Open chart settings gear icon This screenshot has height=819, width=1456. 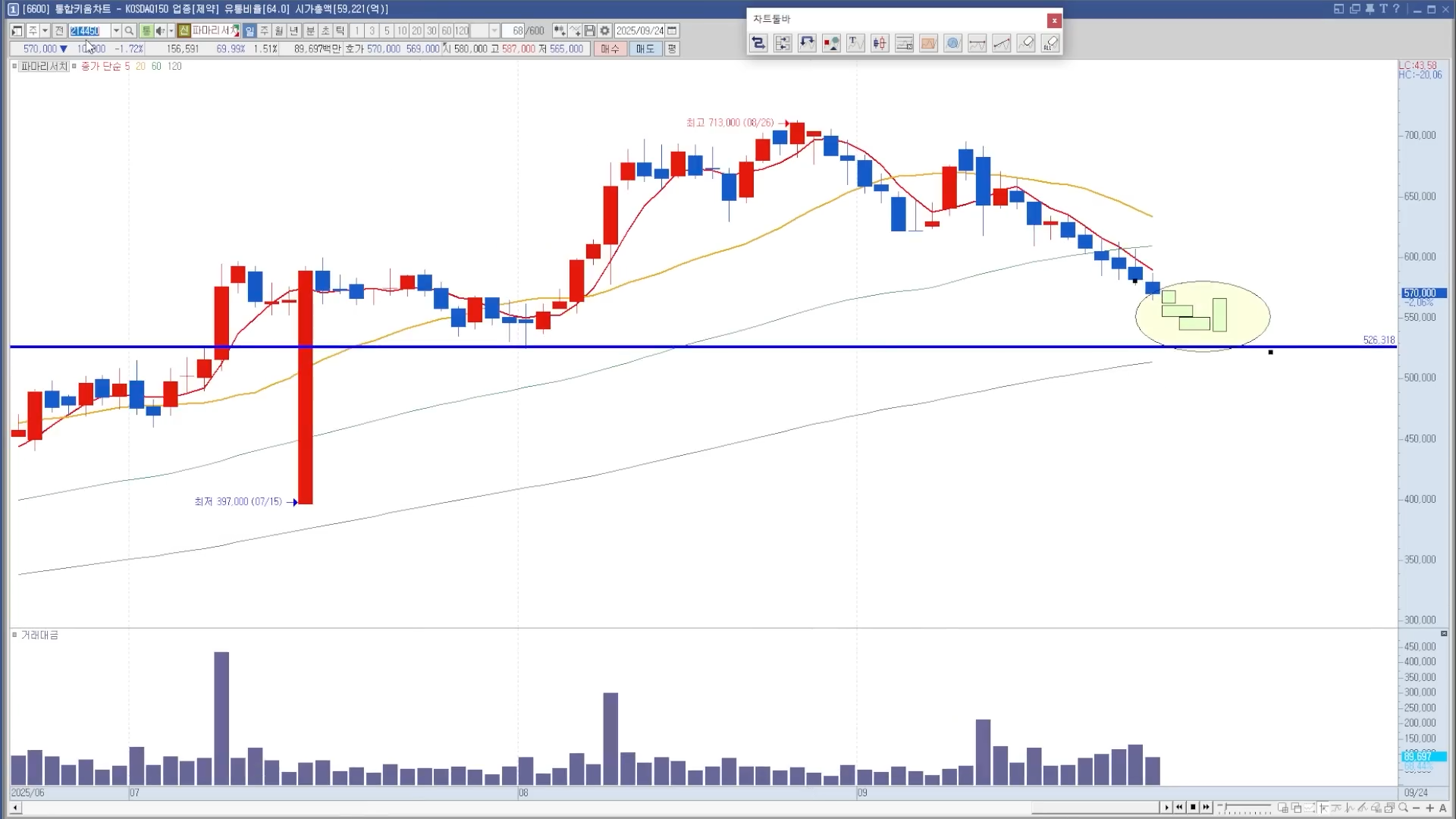(604, 30)
